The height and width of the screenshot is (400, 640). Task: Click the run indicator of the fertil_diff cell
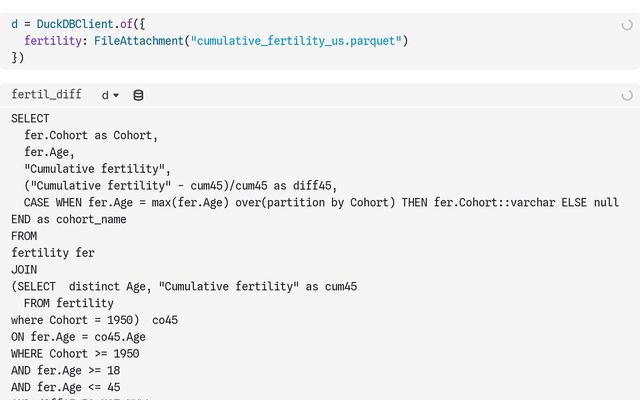(627, 95)
